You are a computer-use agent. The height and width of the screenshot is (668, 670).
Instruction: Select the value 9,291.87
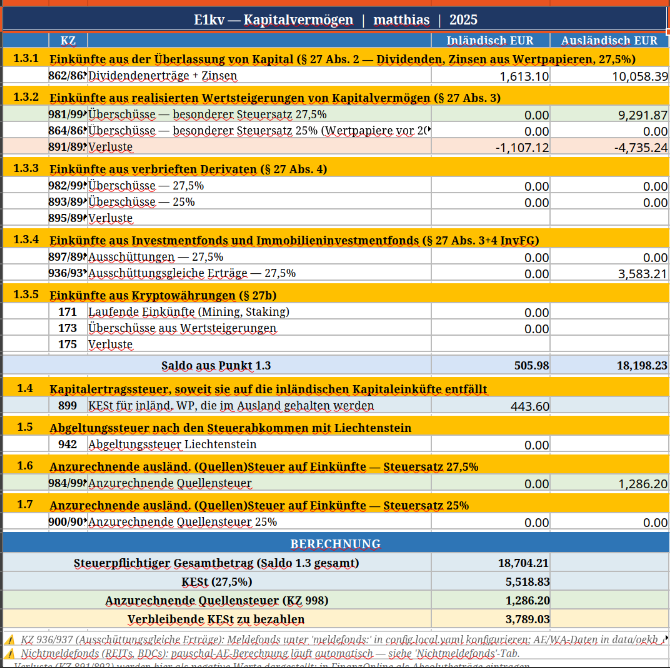[610, 115]
